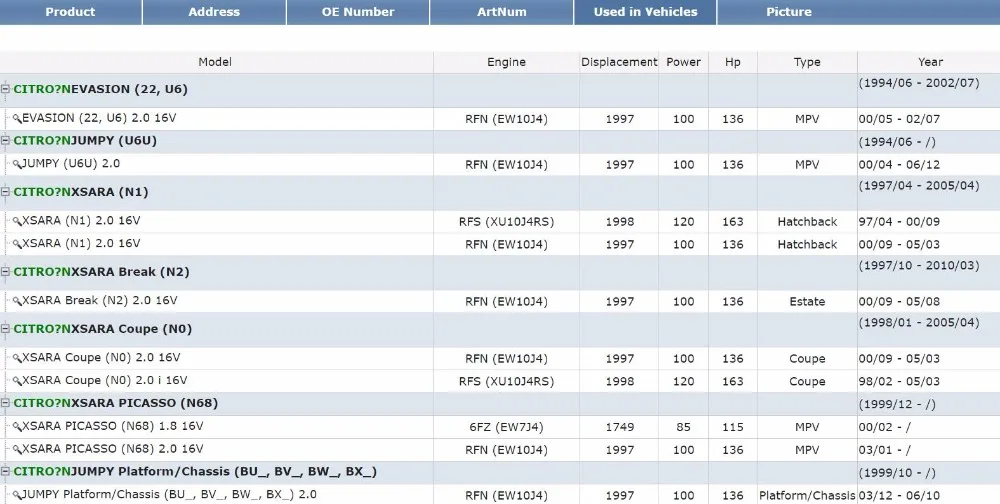Click displacement value 1749

click(x=619, y=427)
